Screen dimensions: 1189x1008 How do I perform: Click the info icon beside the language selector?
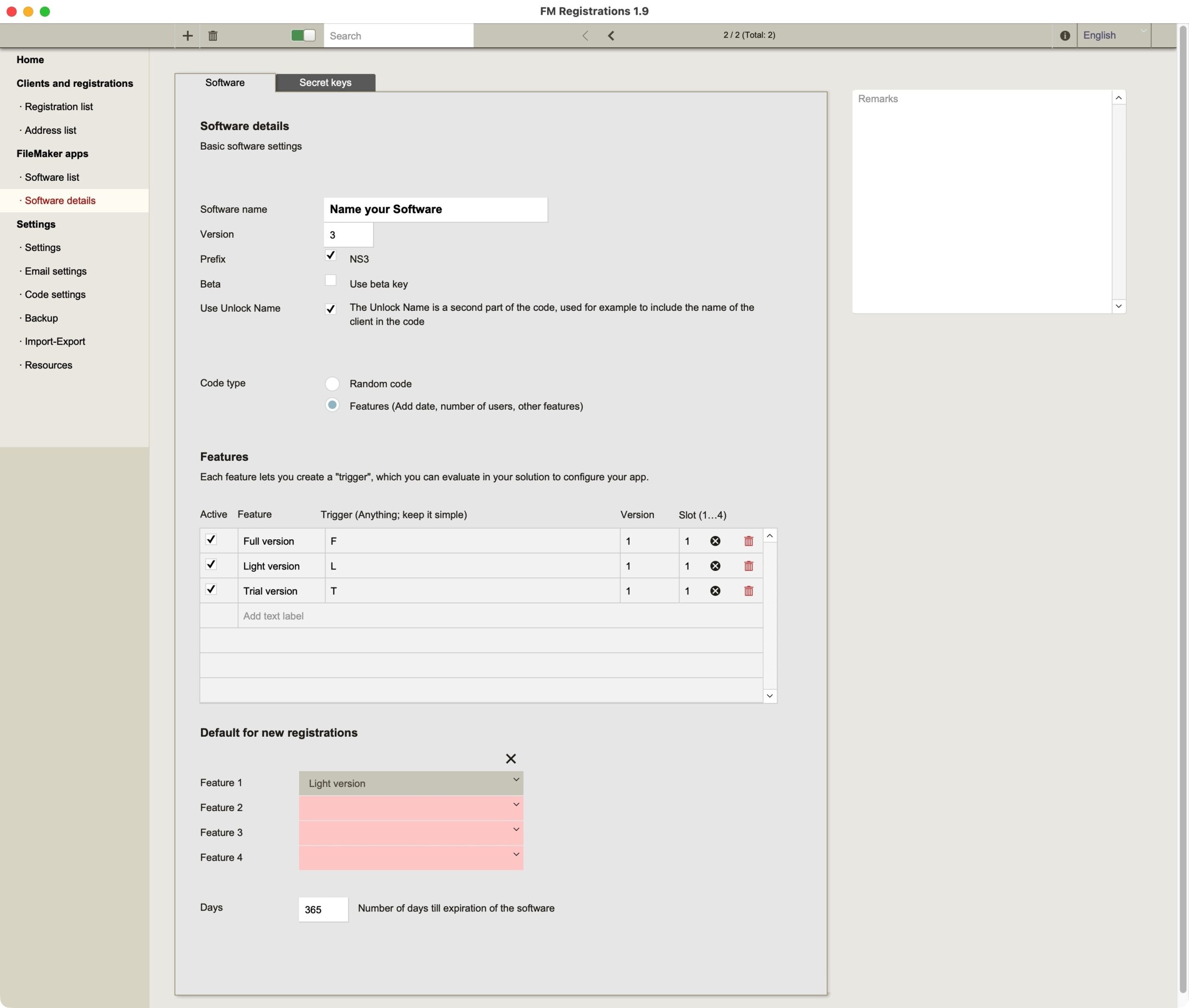point(1065,35)
